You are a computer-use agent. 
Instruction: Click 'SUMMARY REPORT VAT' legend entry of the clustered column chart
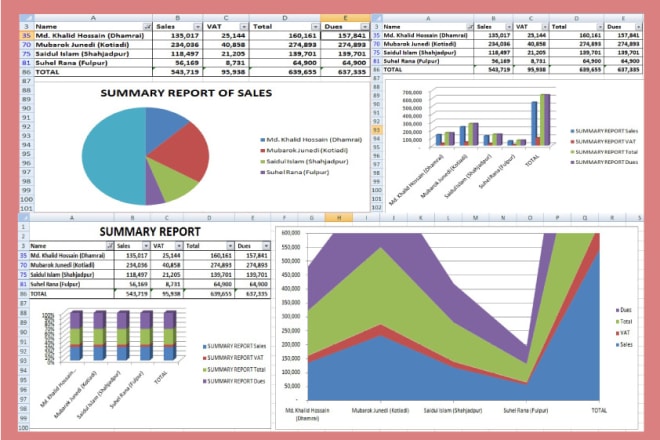pos(603,142)
